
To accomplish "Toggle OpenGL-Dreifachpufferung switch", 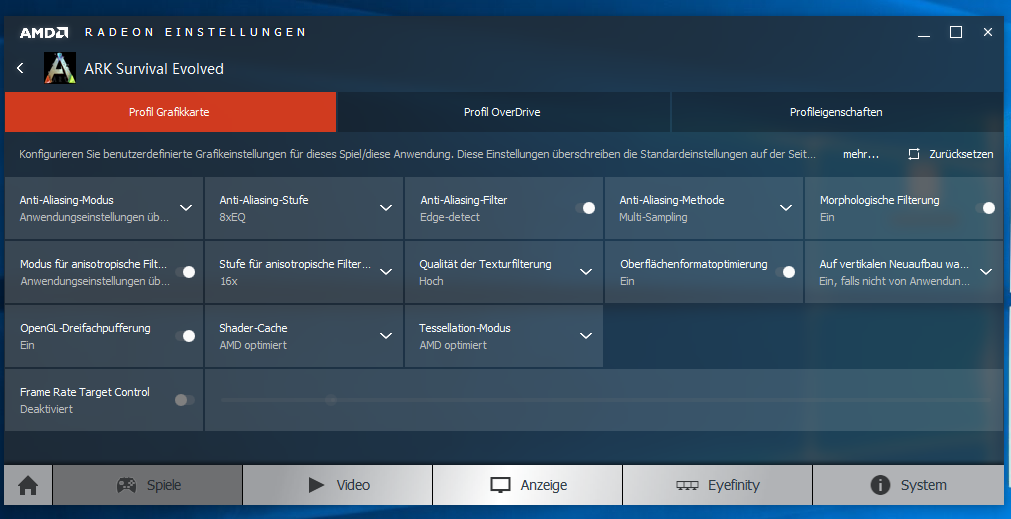I will pos(185,336).
